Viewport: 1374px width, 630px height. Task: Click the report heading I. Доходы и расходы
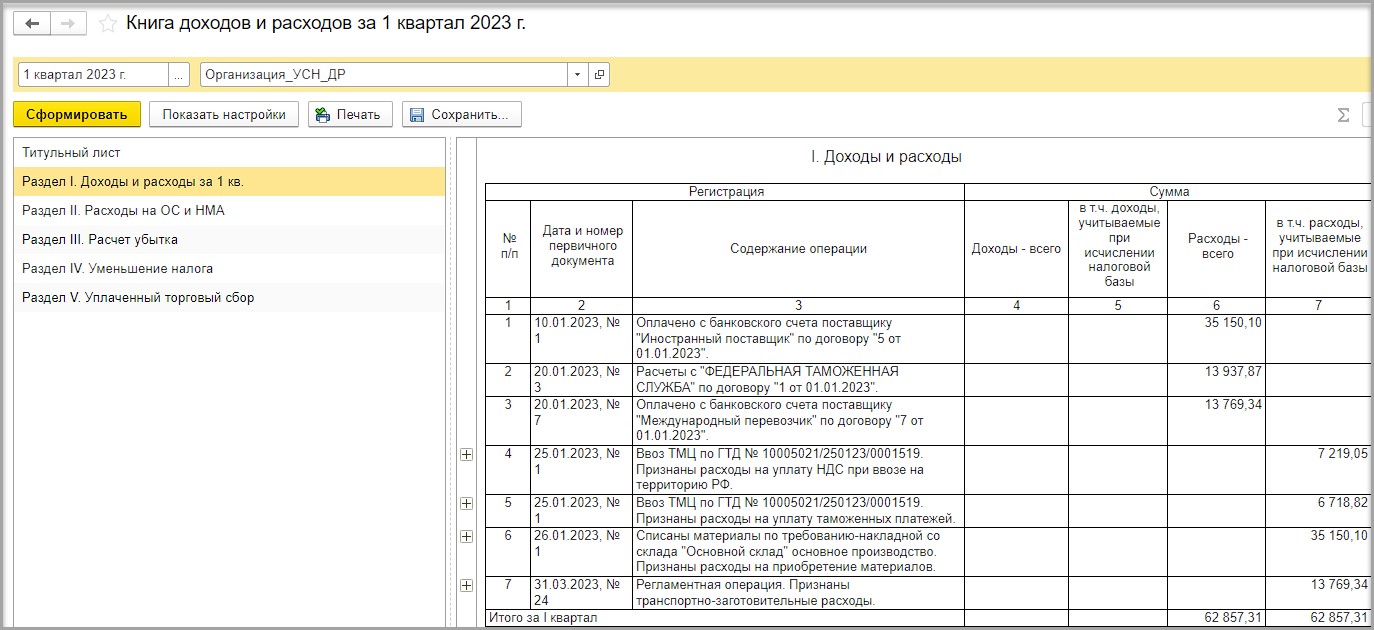(x=886, y=157)
